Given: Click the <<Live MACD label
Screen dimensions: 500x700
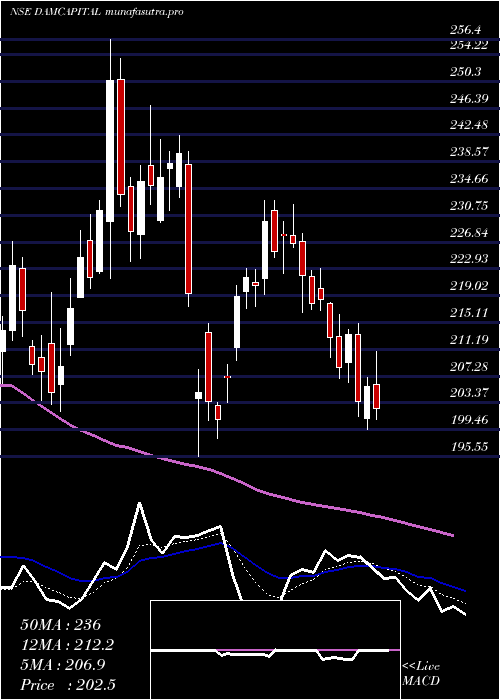Looking at the screenshot, I should (x=421, y=674).
